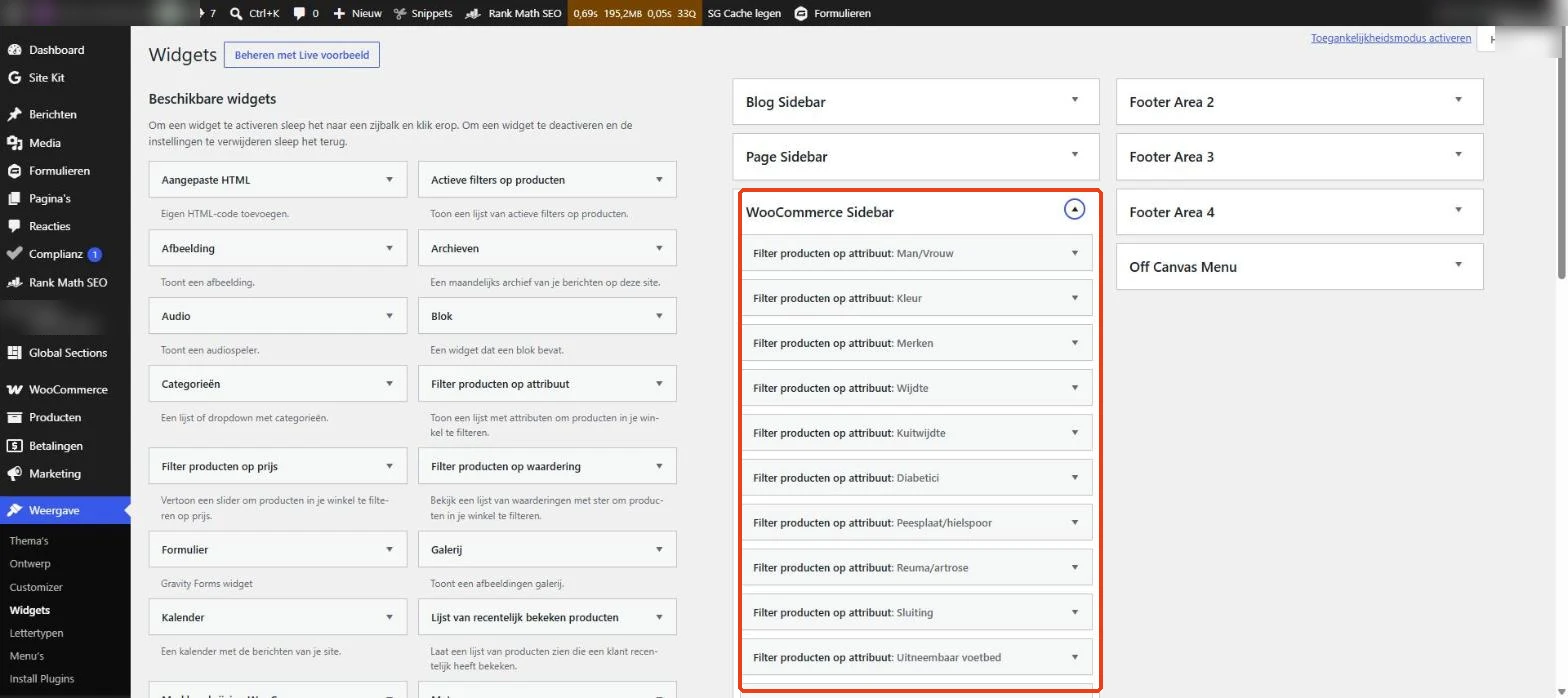The width and height of the screenshot is (1568, 698).
Task: Click the Marketing megaphone icon
Action: click(x=14, y=474)
